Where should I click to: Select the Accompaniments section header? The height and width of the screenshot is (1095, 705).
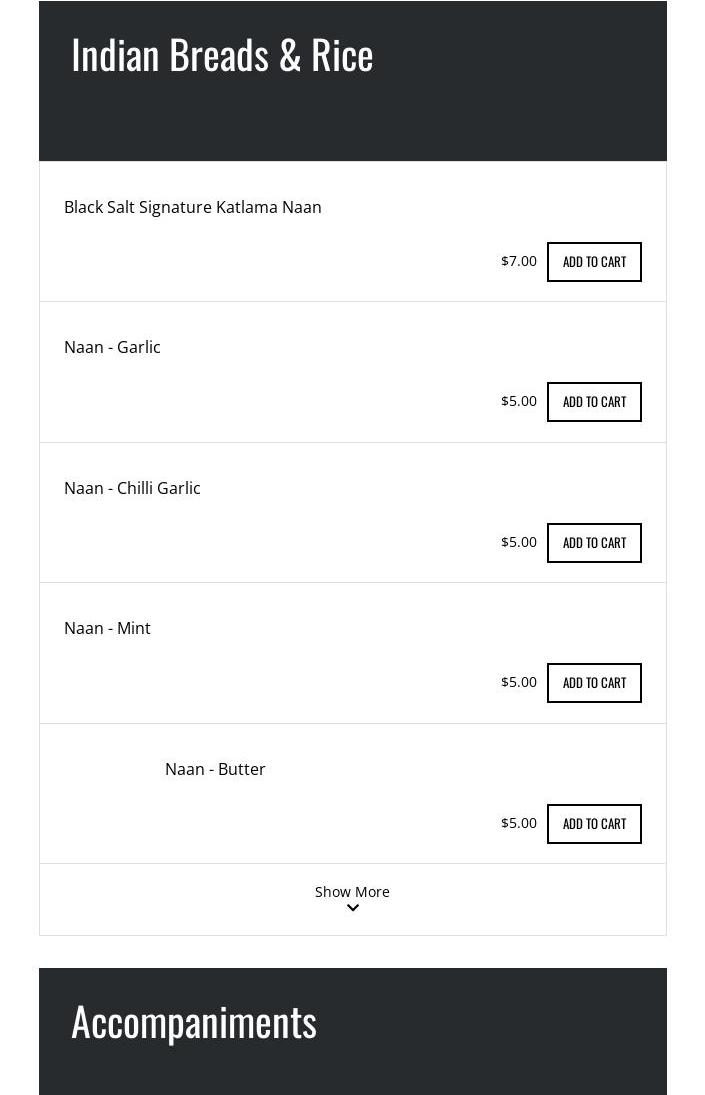click(194, 1022)
